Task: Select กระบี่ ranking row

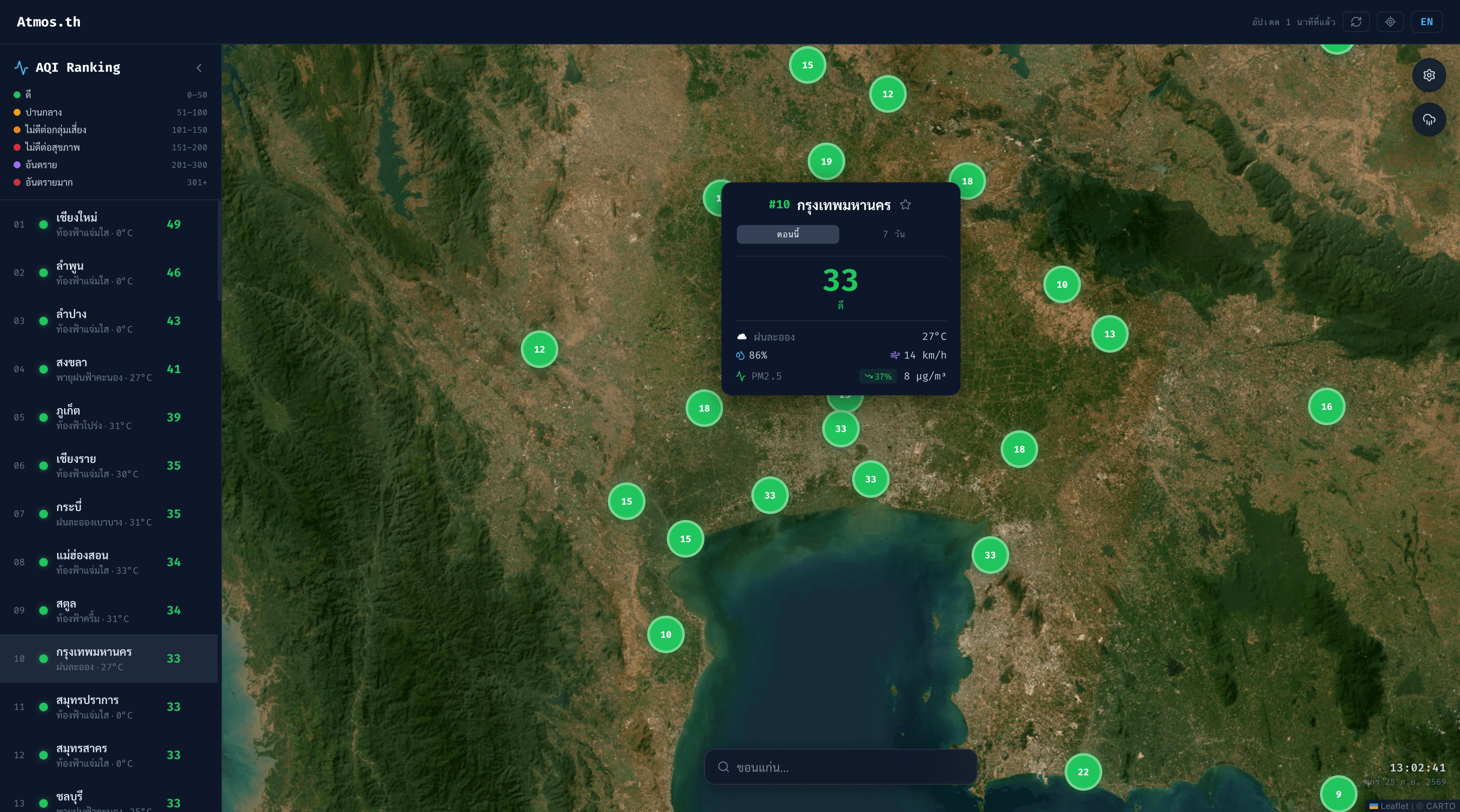Action: click(109, 514)
